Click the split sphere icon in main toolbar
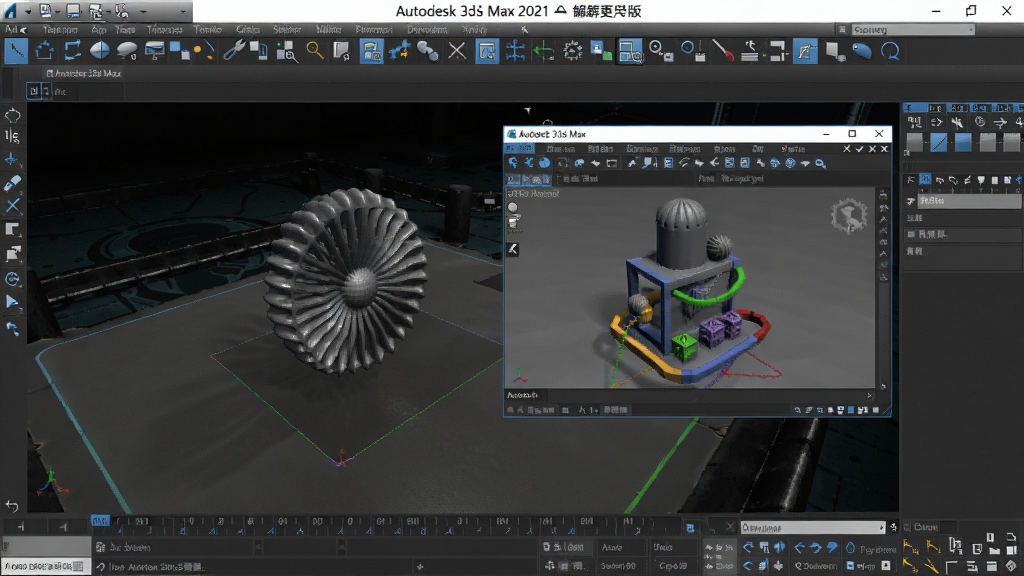This screenshot has width=1024, height=576. (x=99, y=51)
